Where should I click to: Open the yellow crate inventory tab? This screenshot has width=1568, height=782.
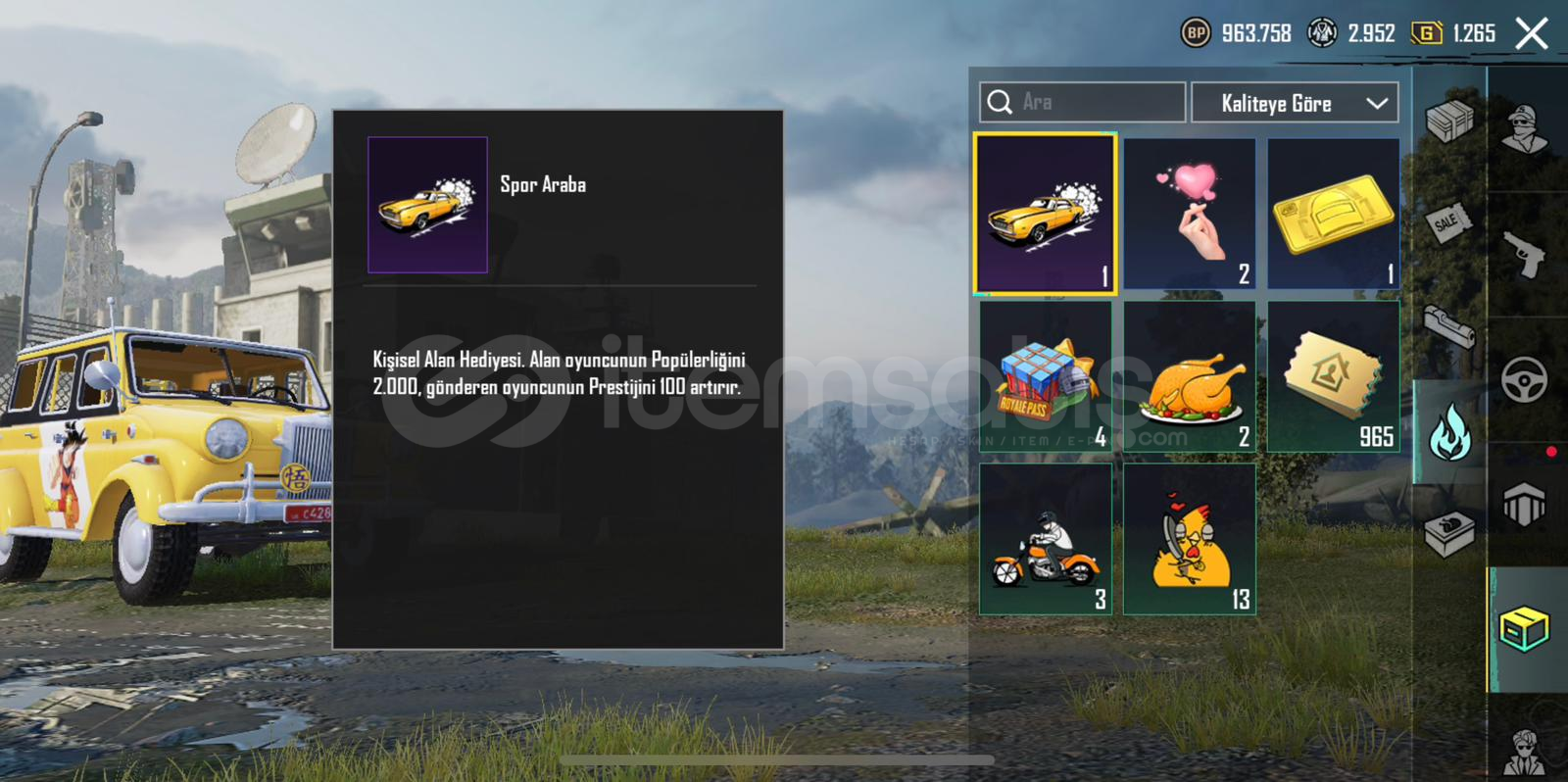1524,629
